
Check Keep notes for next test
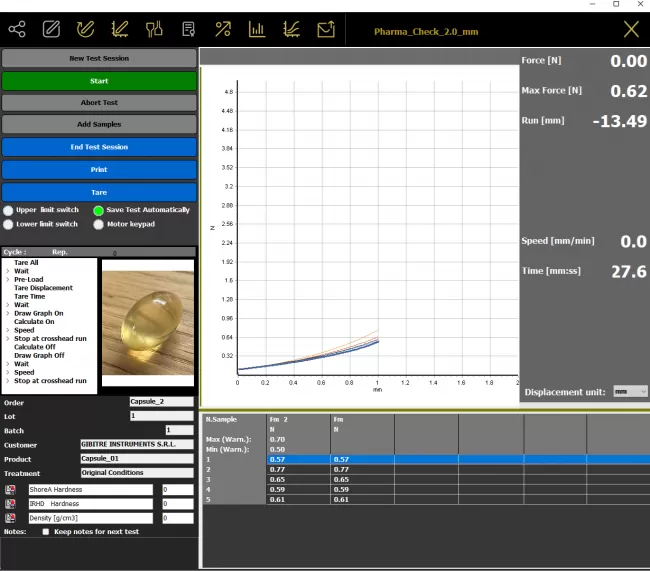(45, 532)
